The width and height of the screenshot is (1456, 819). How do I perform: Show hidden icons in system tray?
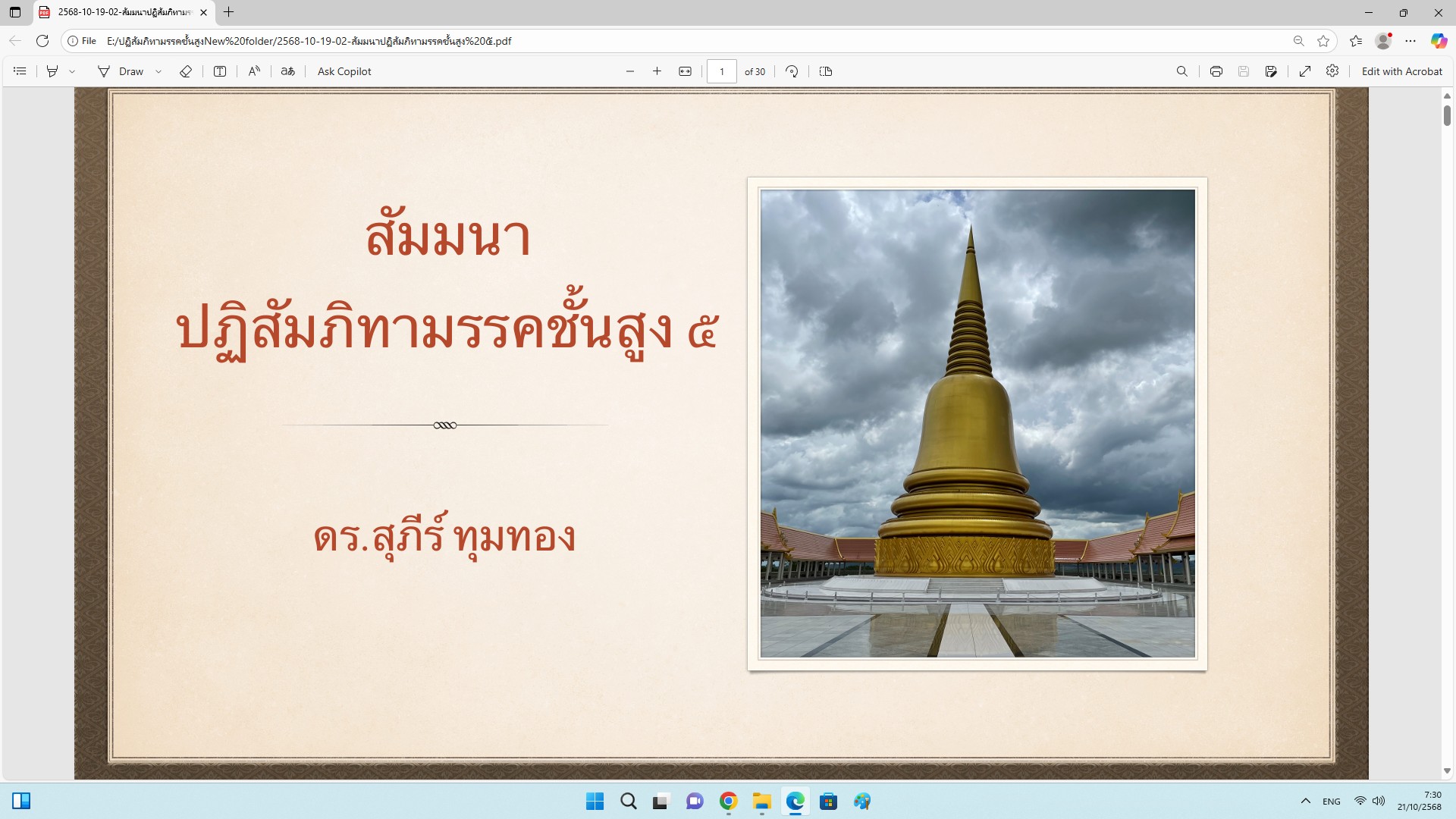click(x=1306, y=801)
